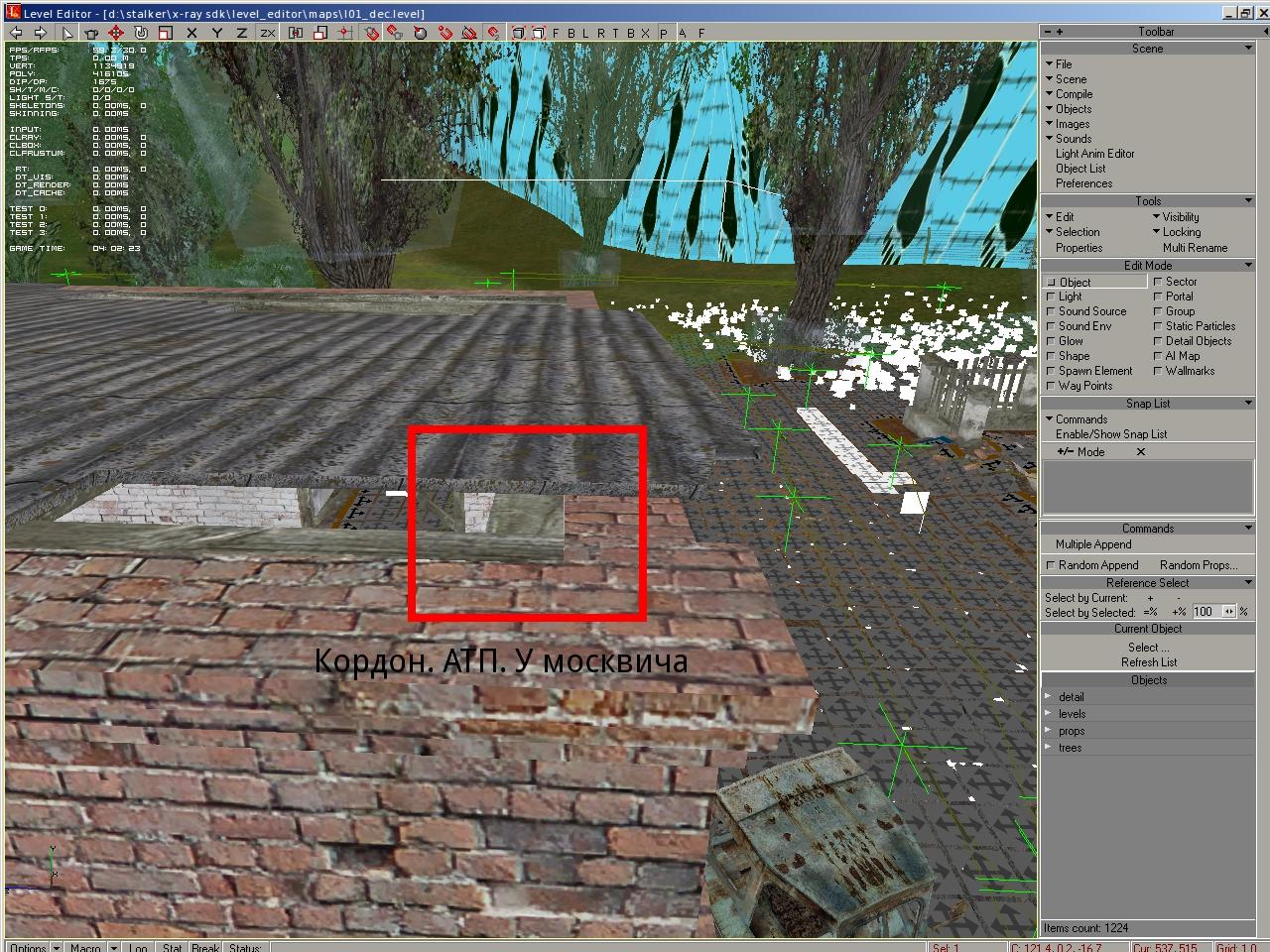Open the Object List
Viewport: 1270px width, 952px height.
[x=1080, y=169]
